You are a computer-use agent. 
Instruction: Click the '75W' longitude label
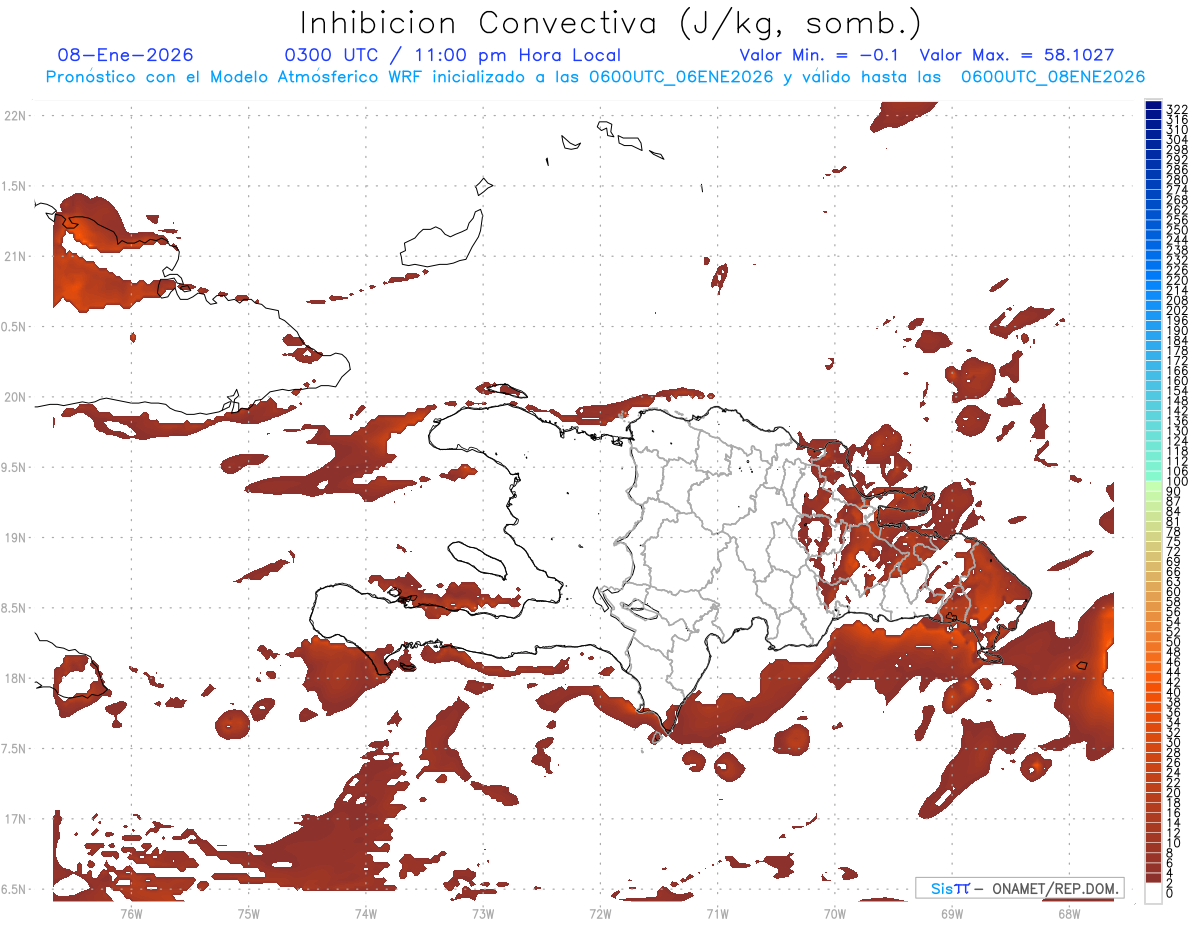(x=248, y=913)
